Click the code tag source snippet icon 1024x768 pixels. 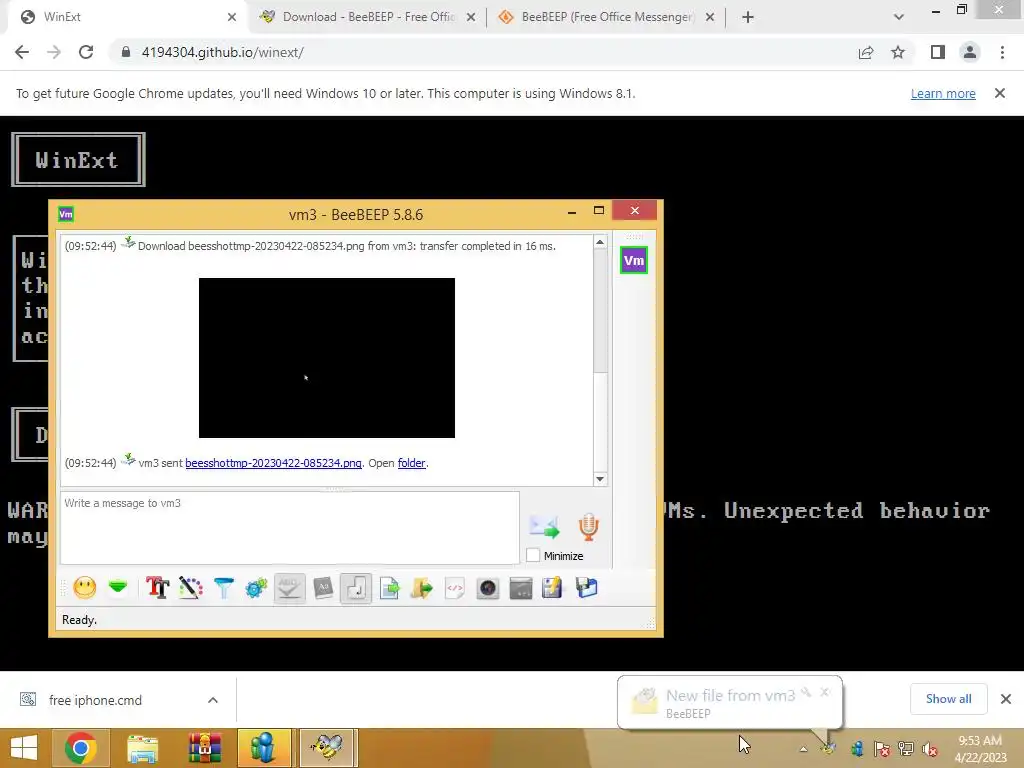pyautogui.click(x=455, y=588)
